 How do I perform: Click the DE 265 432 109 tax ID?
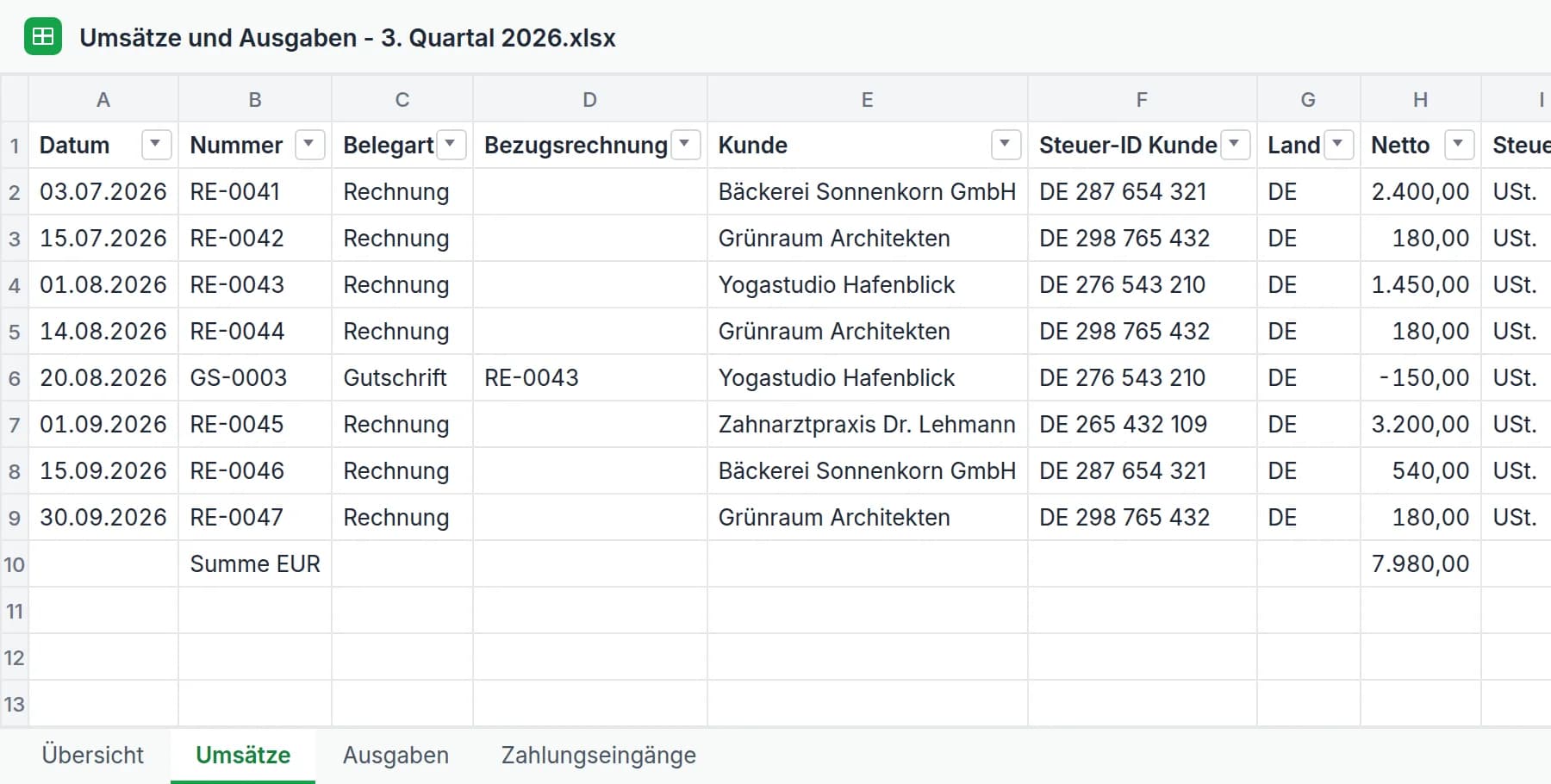[x=1142, y=425]
